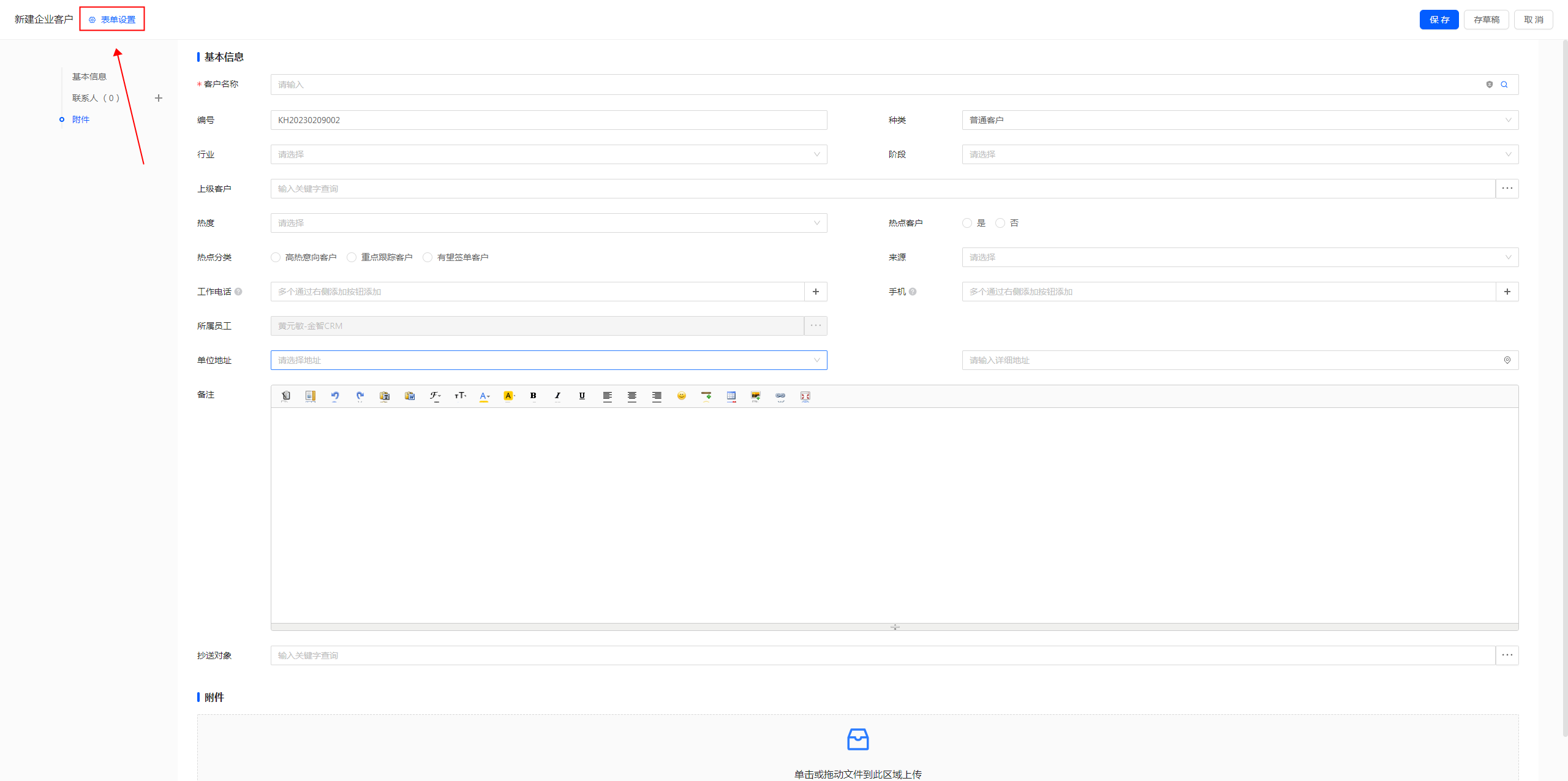Jump to 基本信息 section in sidebar

[x=89, y=77]
